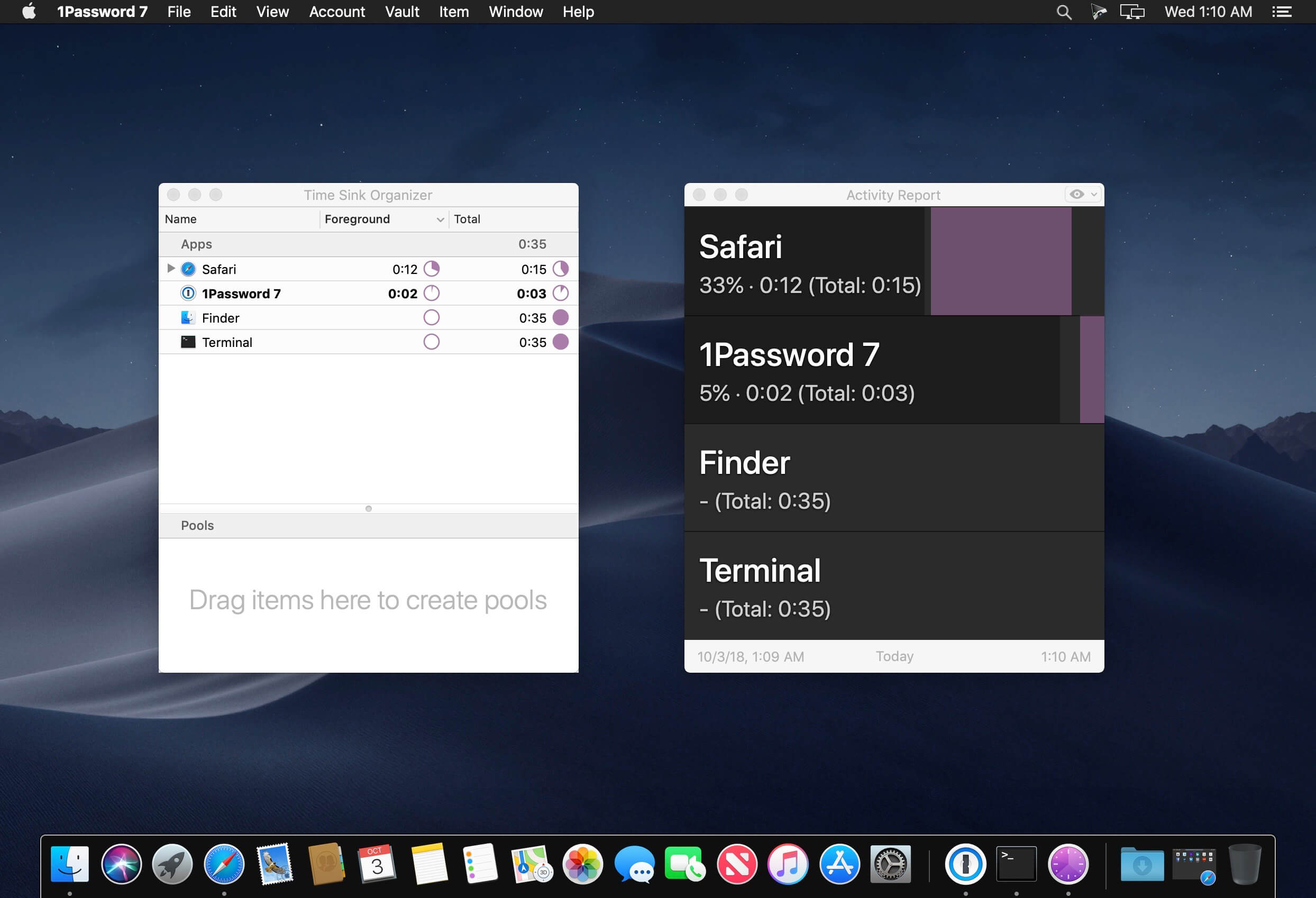Toggle the eye visibility button in Activity Report
This screenshot has height=898, width=1316.
click(x=1076, y=195)
